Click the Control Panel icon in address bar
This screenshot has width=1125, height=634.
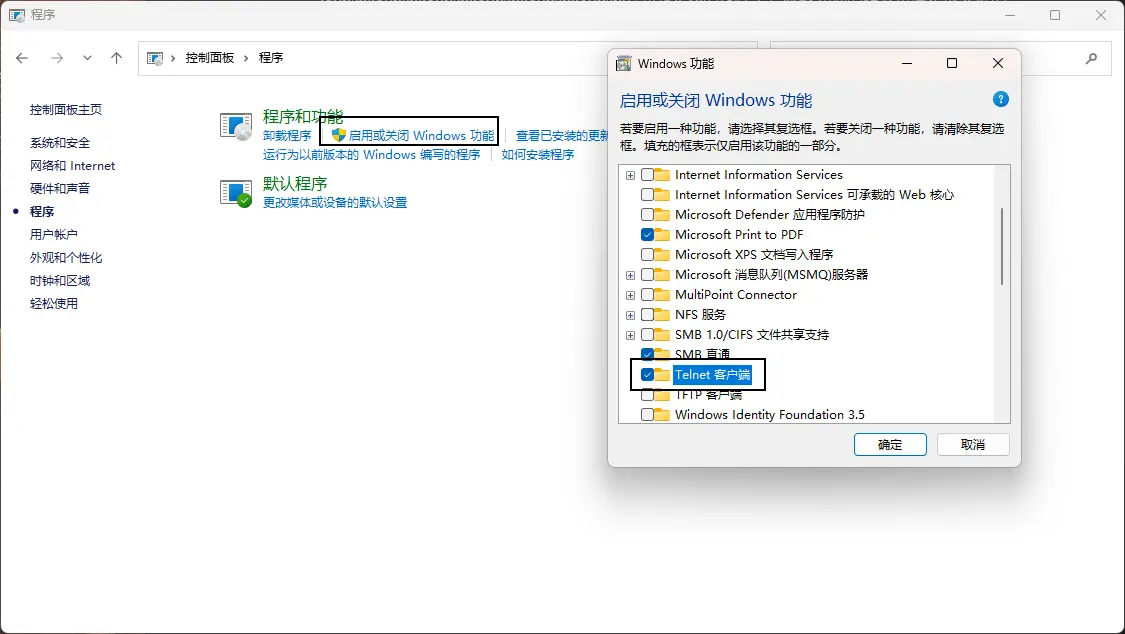(154, 58)
